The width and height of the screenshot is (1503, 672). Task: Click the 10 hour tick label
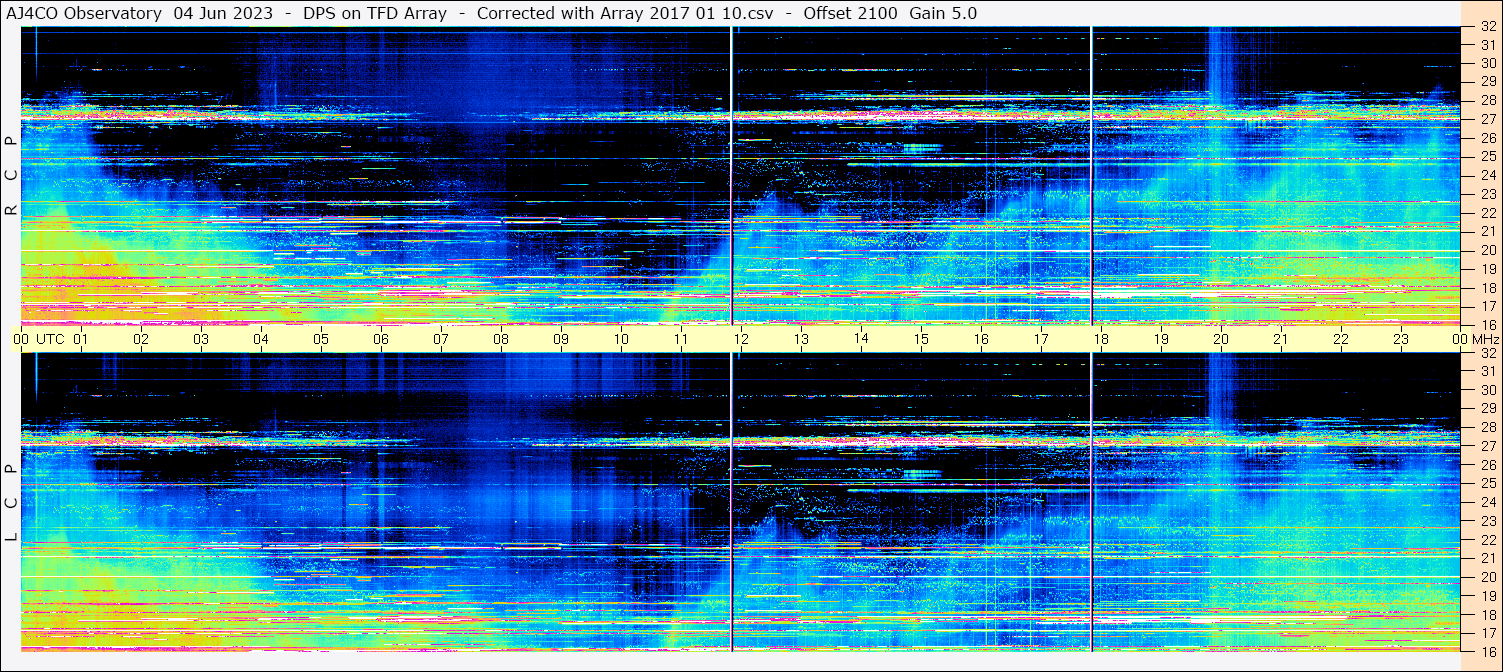tap(621, 339)
